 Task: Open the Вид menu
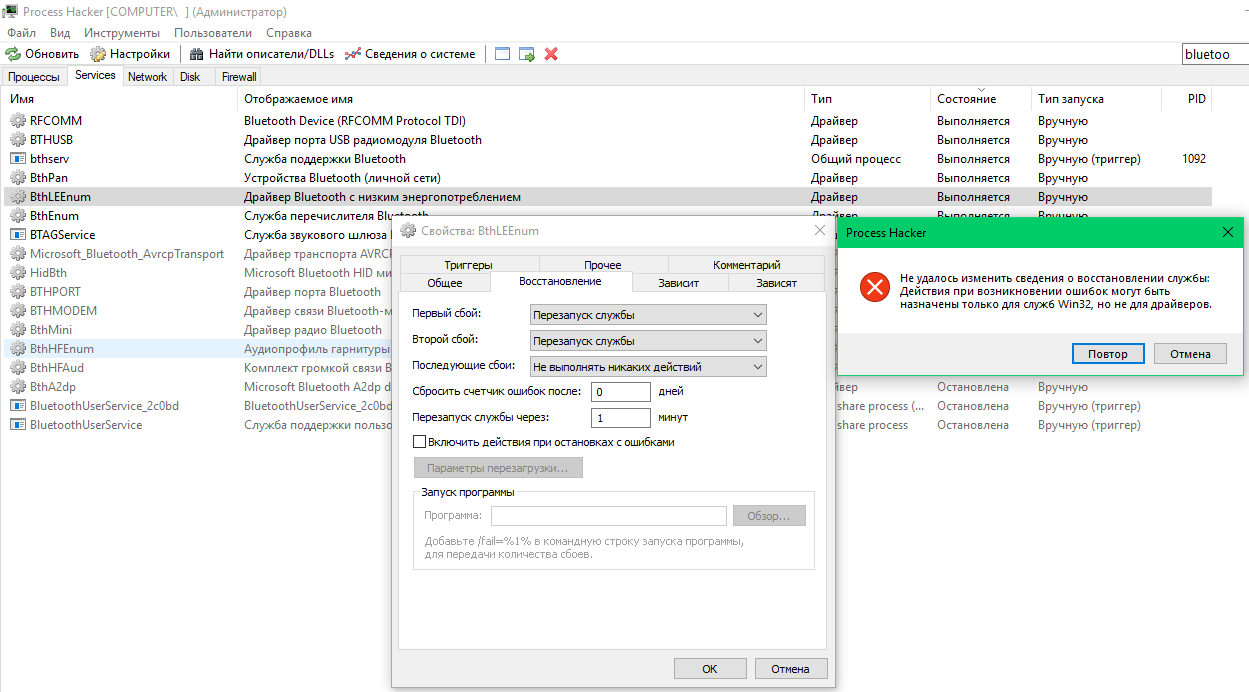(x=60, y=33)
